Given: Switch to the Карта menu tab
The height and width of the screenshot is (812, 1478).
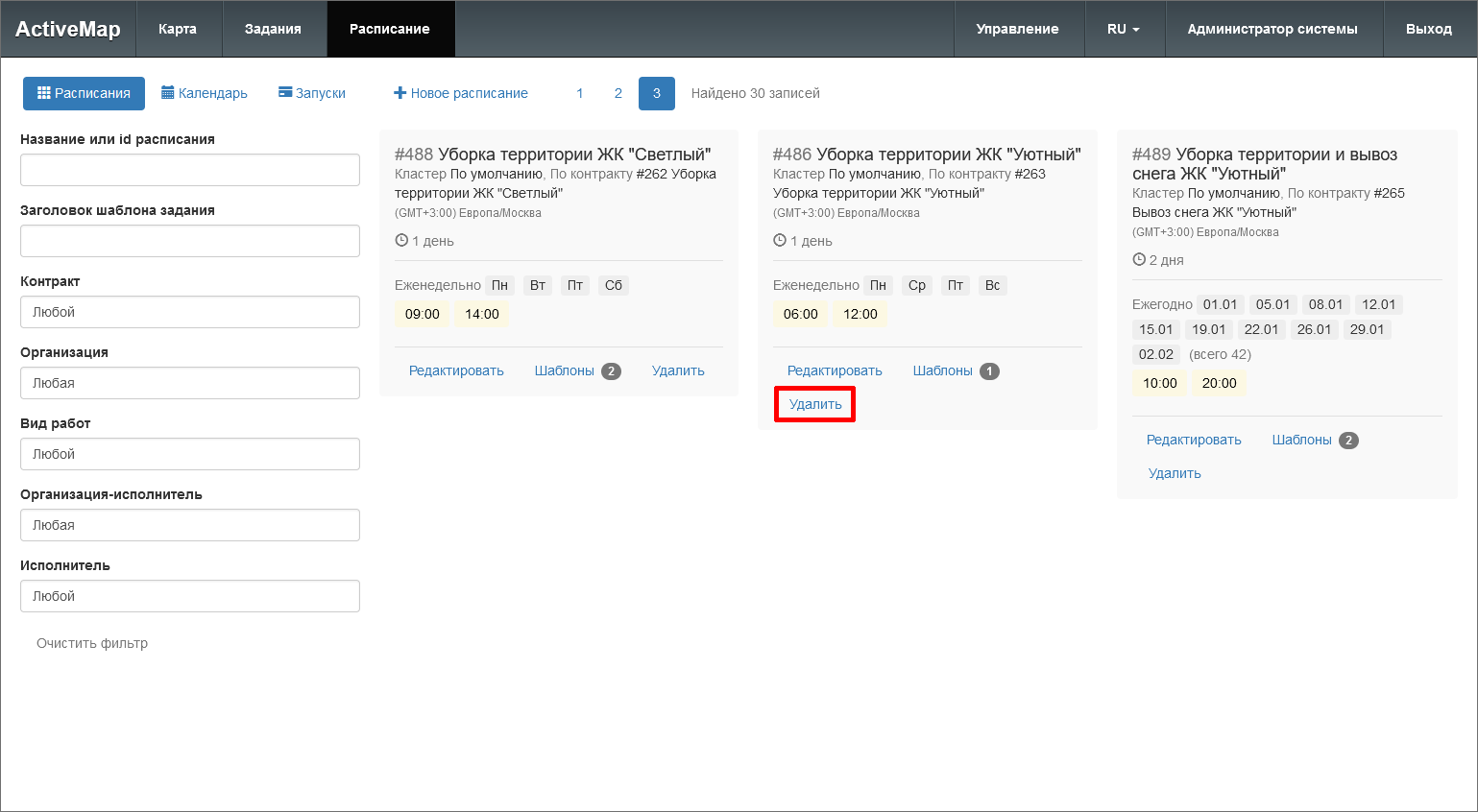Looking at the screenshot, I should coord(178,29).
